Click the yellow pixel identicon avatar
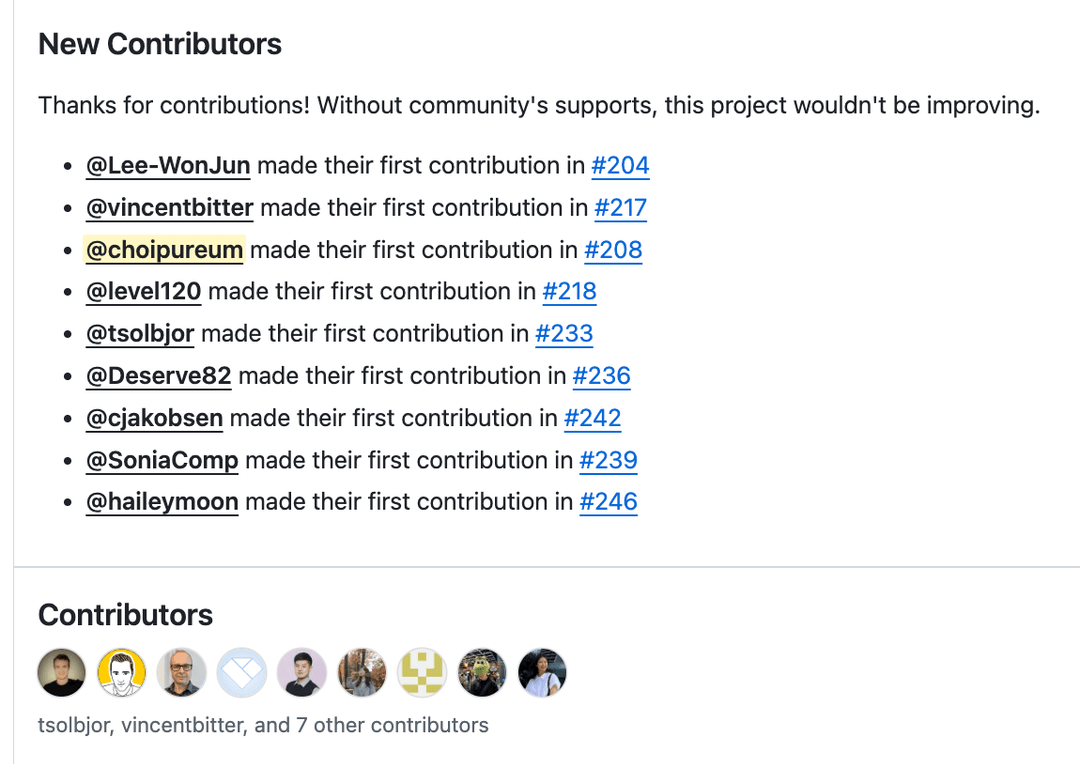 [422, 672]
